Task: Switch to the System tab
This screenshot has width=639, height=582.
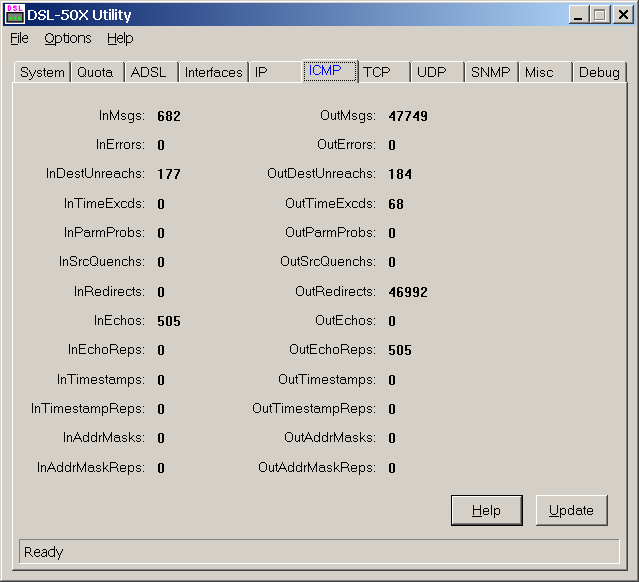Action: [x=42, y=72]
